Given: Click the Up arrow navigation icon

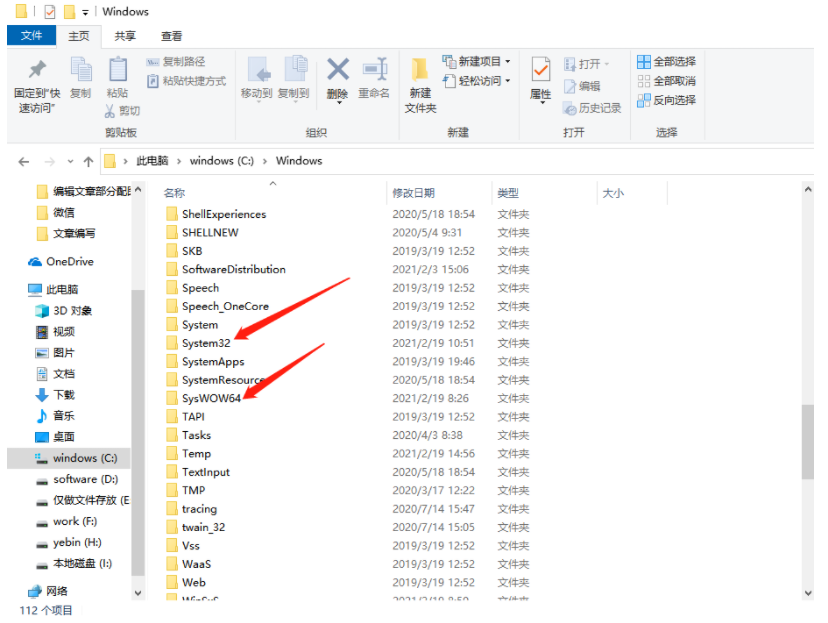Looking at the screenshot, I should pyautogui.click(x=88, y=161).
